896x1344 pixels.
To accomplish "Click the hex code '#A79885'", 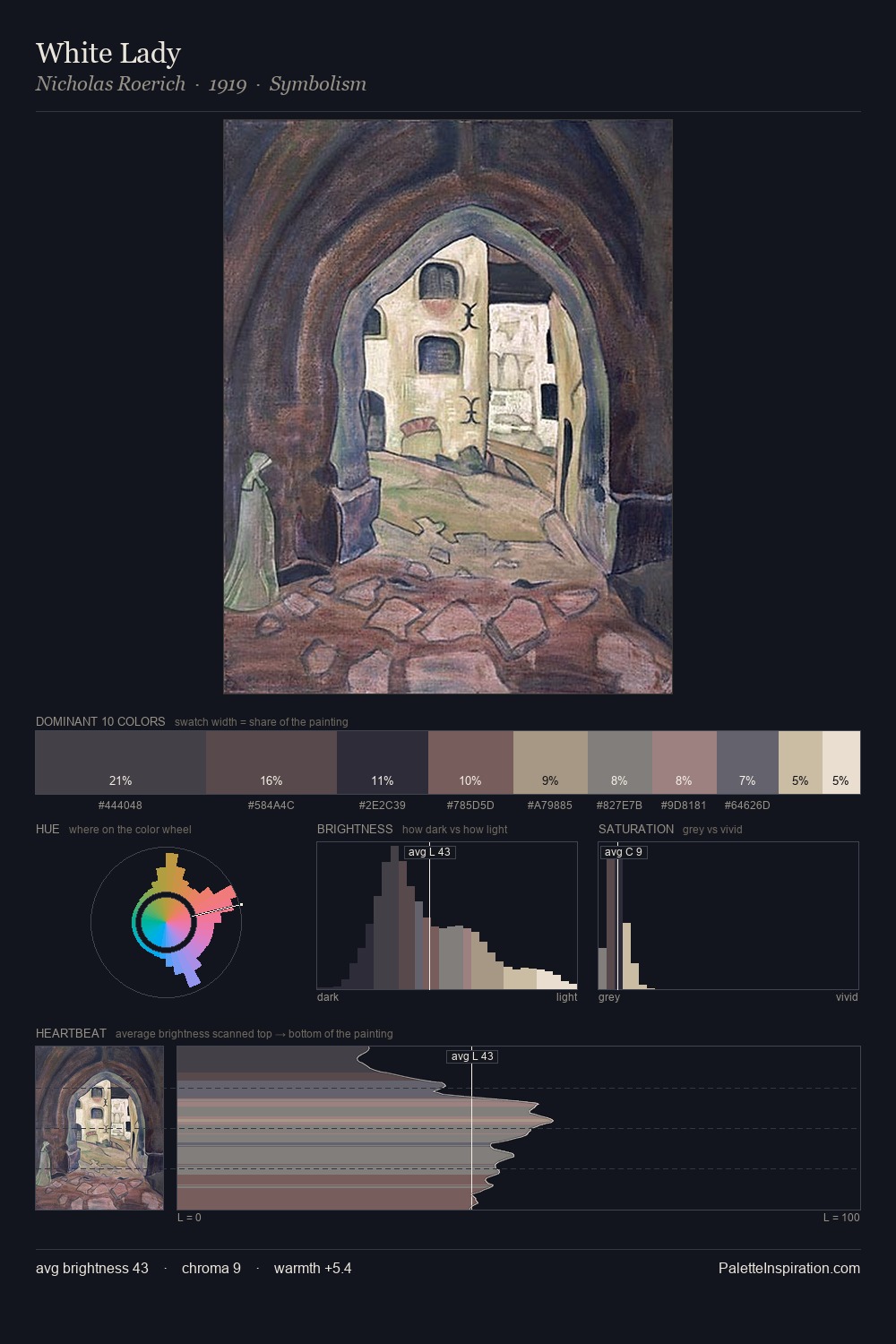I will [550, 806].
